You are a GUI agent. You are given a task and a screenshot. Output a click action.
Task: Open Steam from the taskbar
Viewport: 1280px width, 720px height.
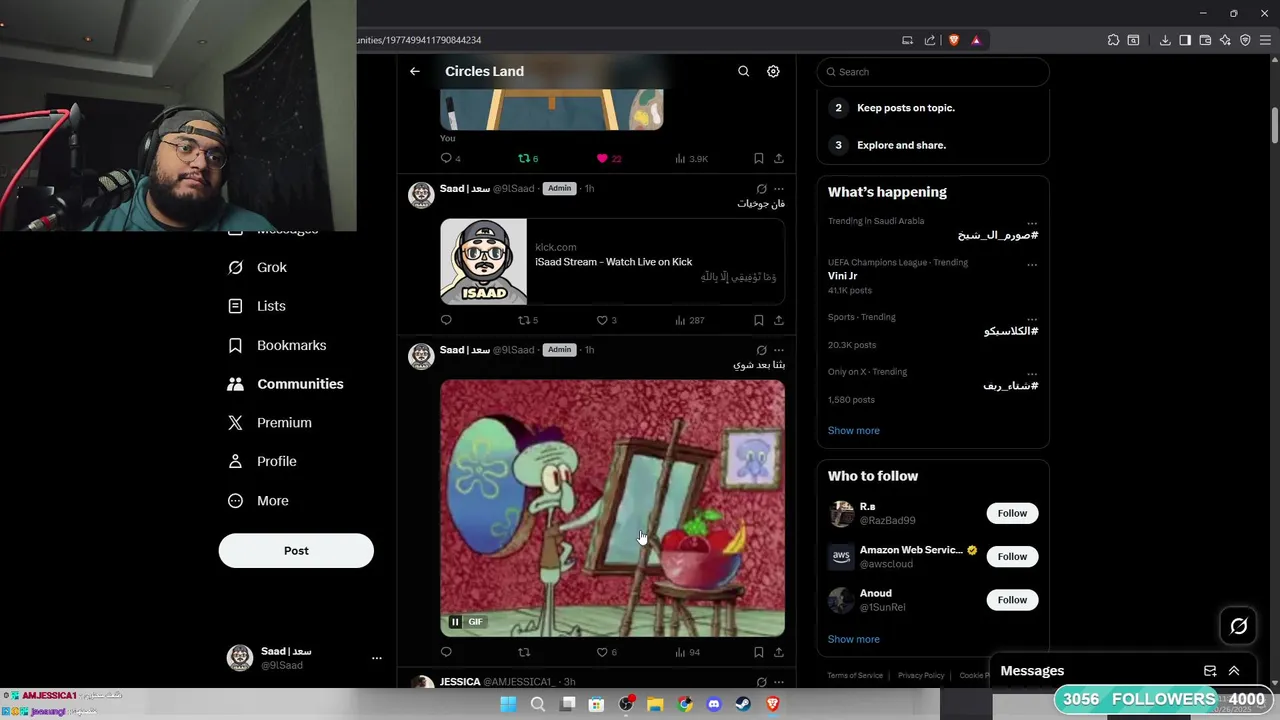(743, 704)
